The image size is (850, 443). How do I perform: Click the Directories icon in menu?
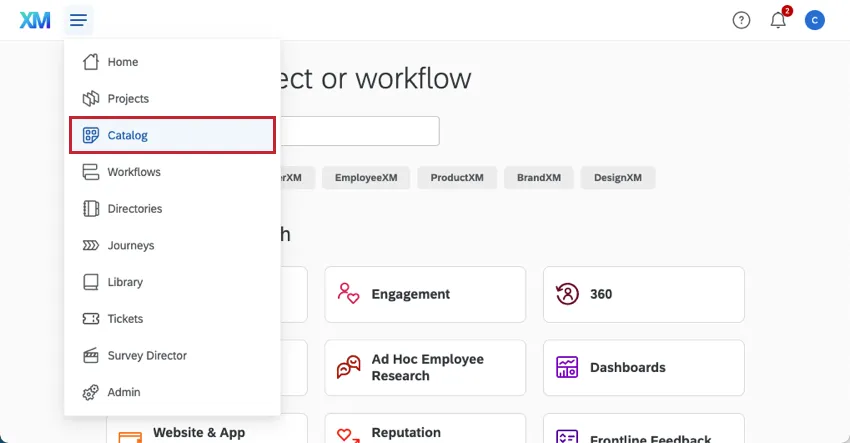(x=91, y=209)
